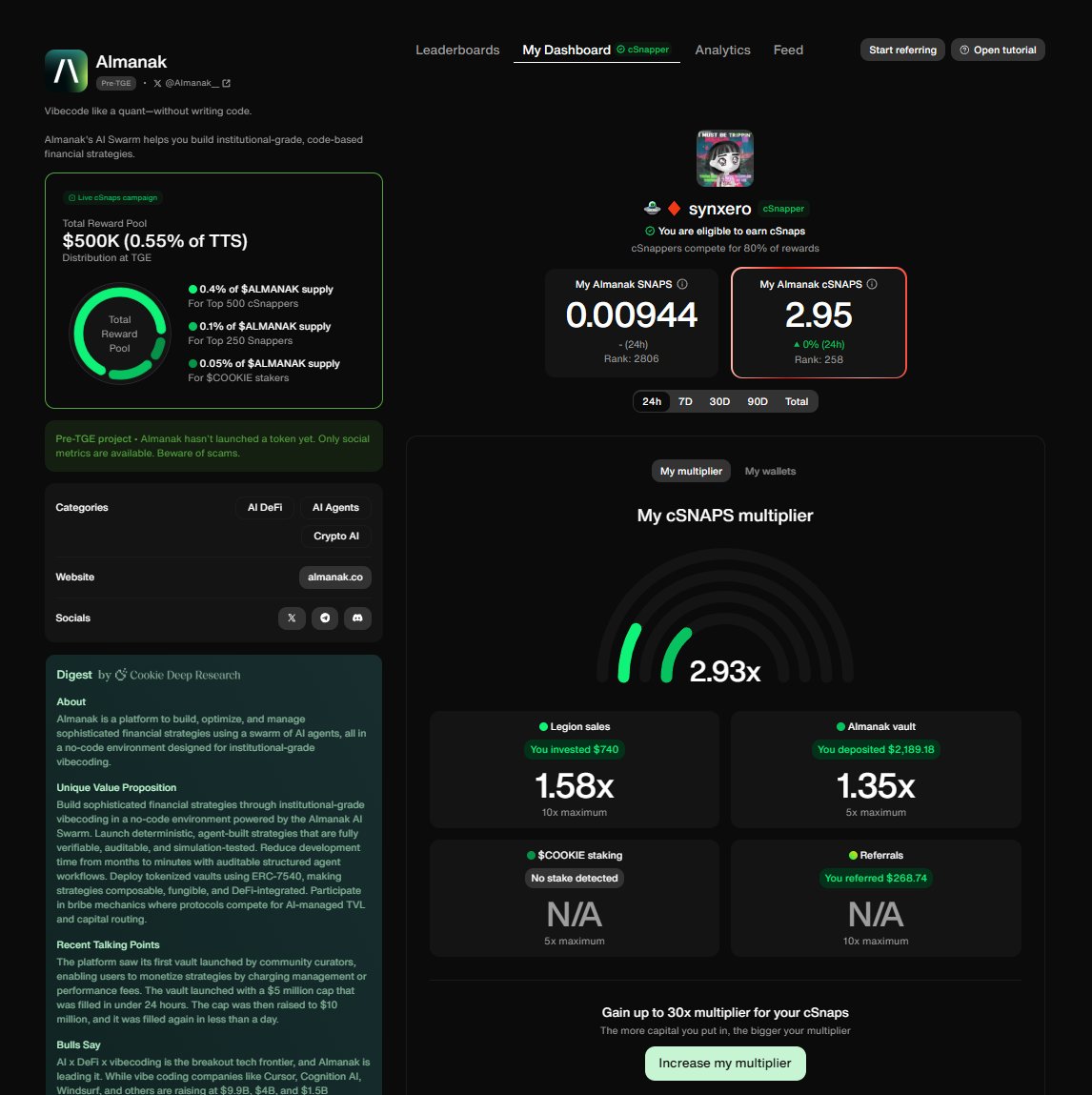Click the info icon beside My Almanak SNAPS
Viewport: 1092px width, 1095px height.
(x=683, y=284)
